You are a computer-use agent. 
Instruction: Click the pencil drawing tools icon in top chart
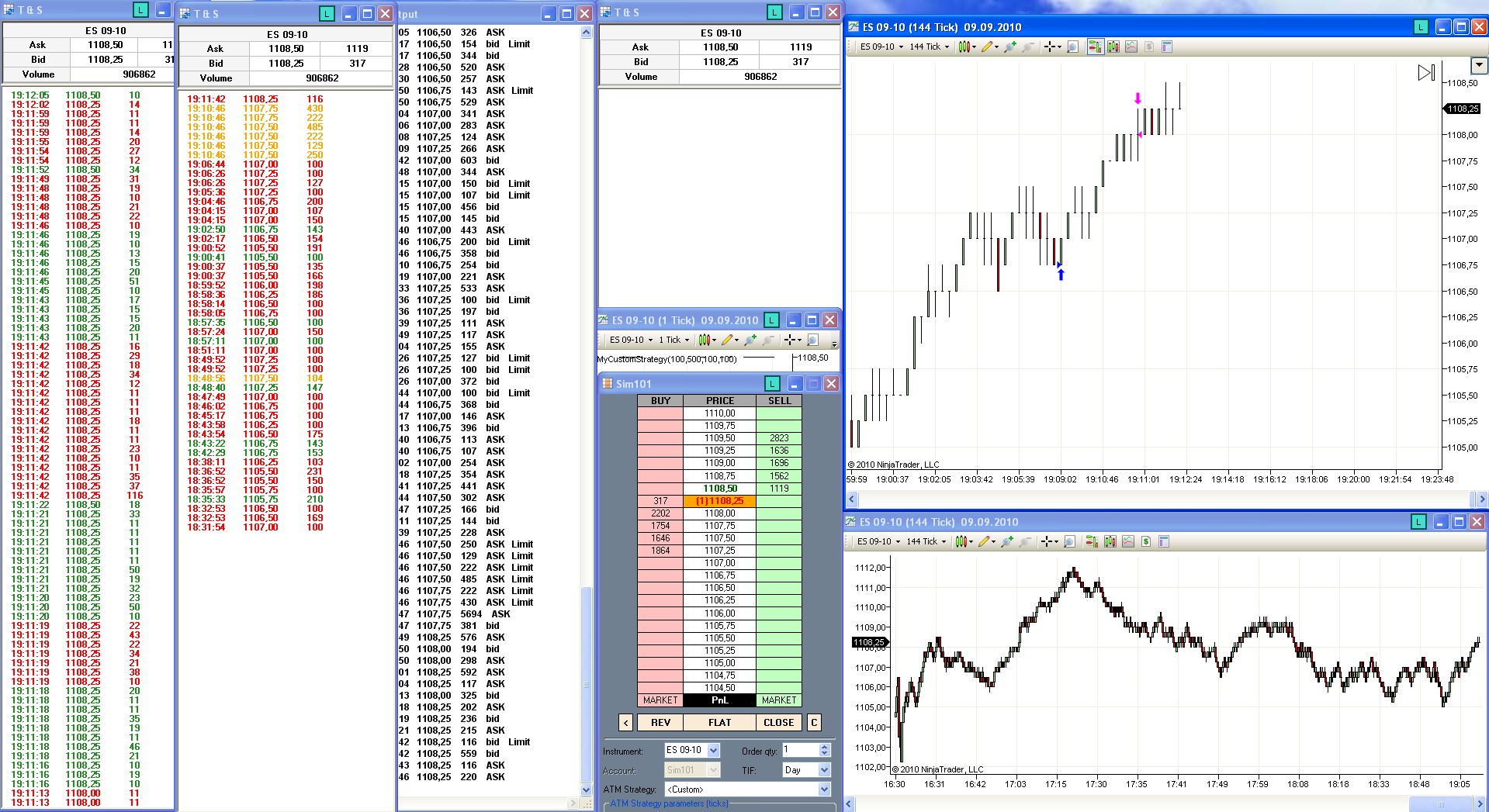[x=987, y=47]
